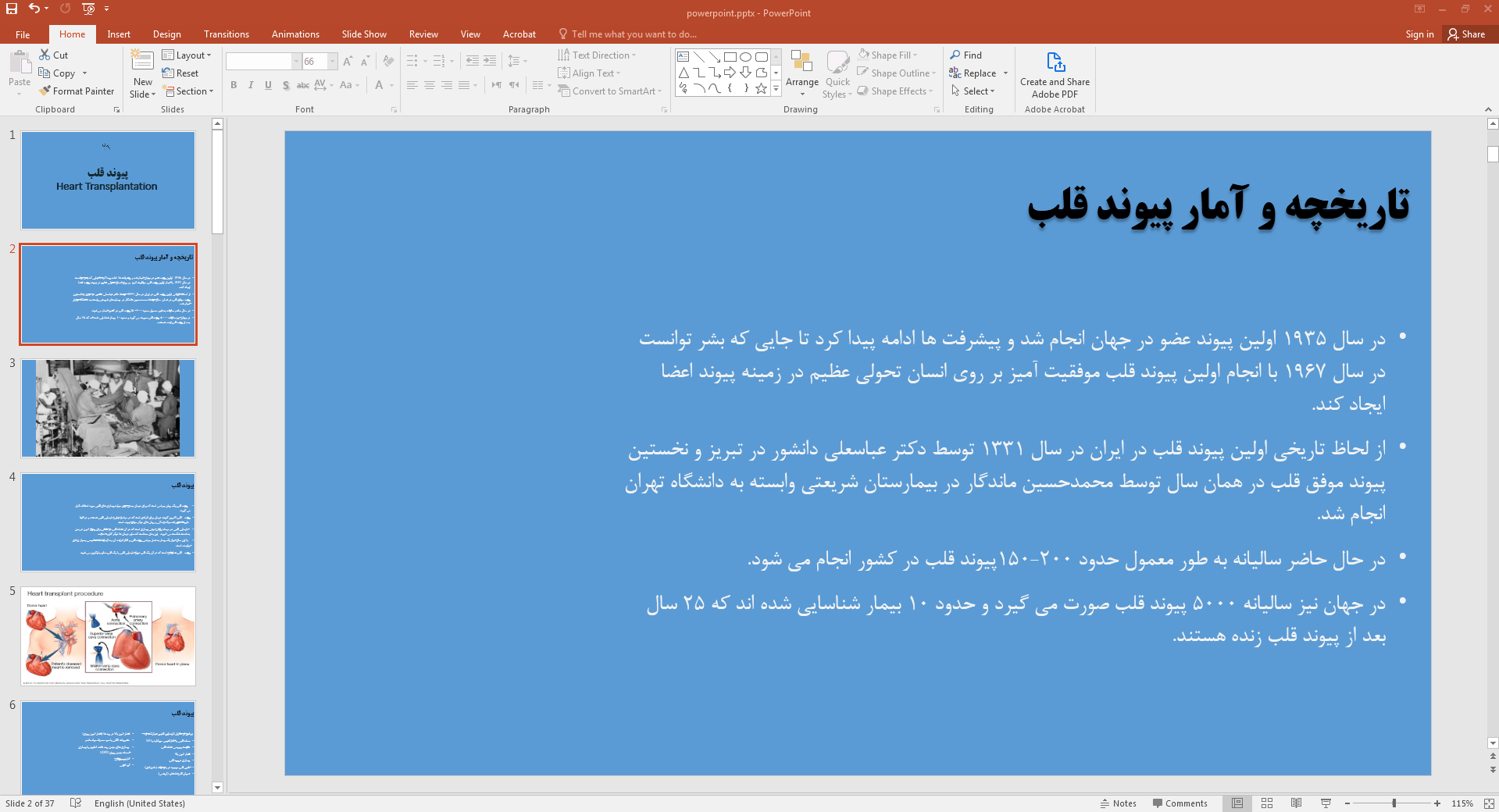The width and height of the screenshot is (1499, 812).
Task: Open Reading View from status bar
Action: tap(1296, 803)
